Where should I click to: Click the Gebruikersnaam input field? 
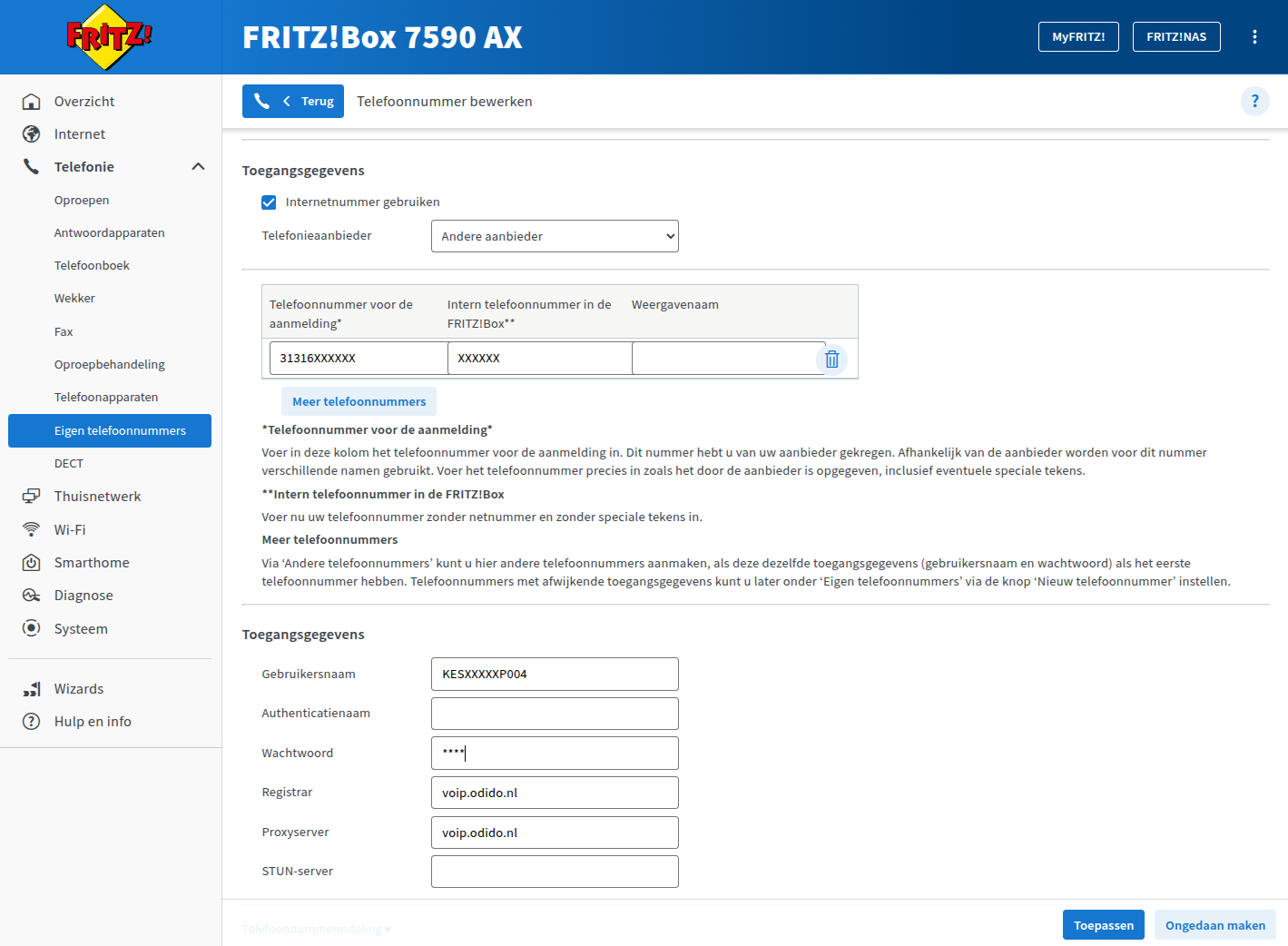tap(555, 675)
